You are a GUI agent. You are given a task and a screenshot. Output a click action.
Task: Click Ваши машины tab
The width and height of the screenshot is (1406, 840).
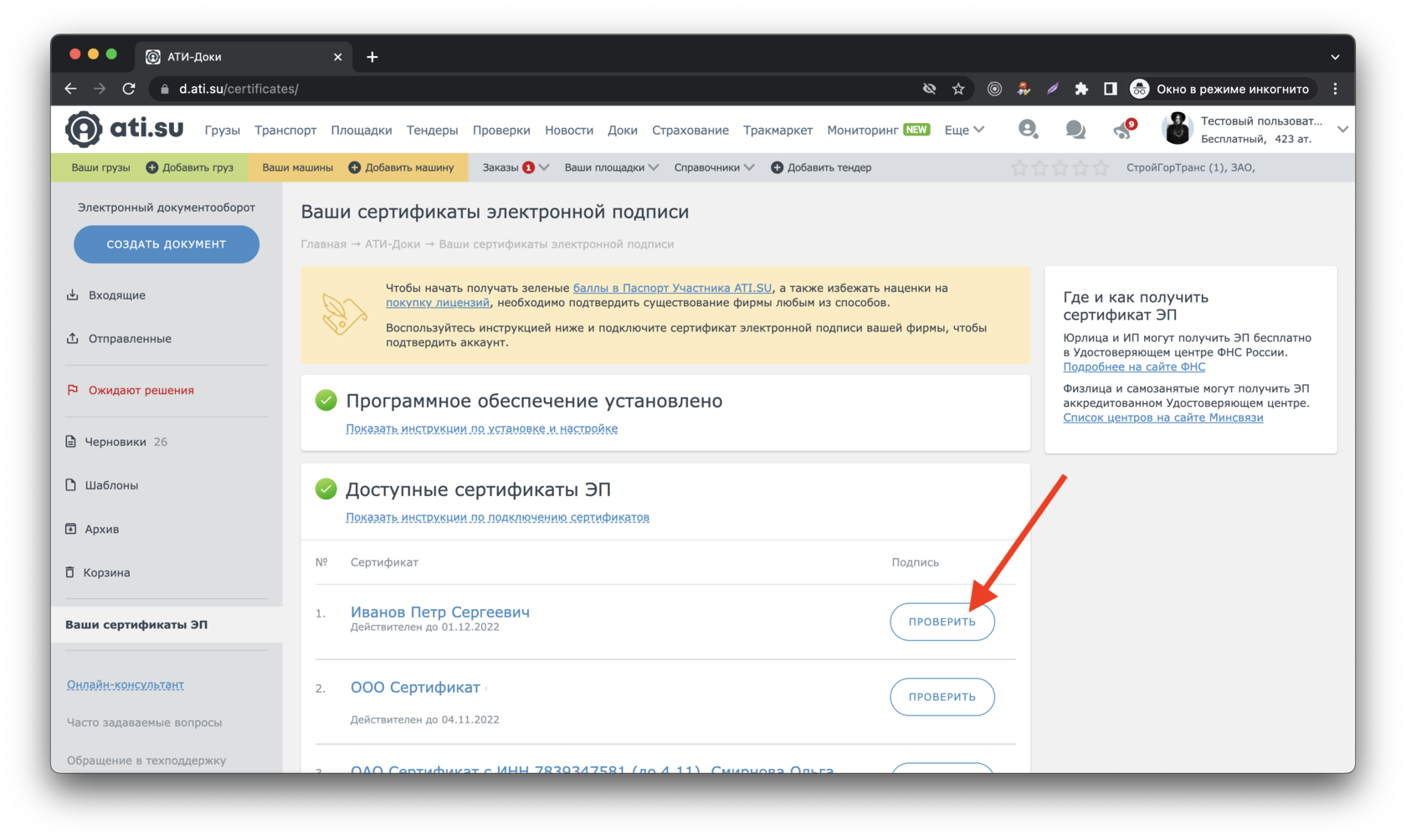pos(297,167)
